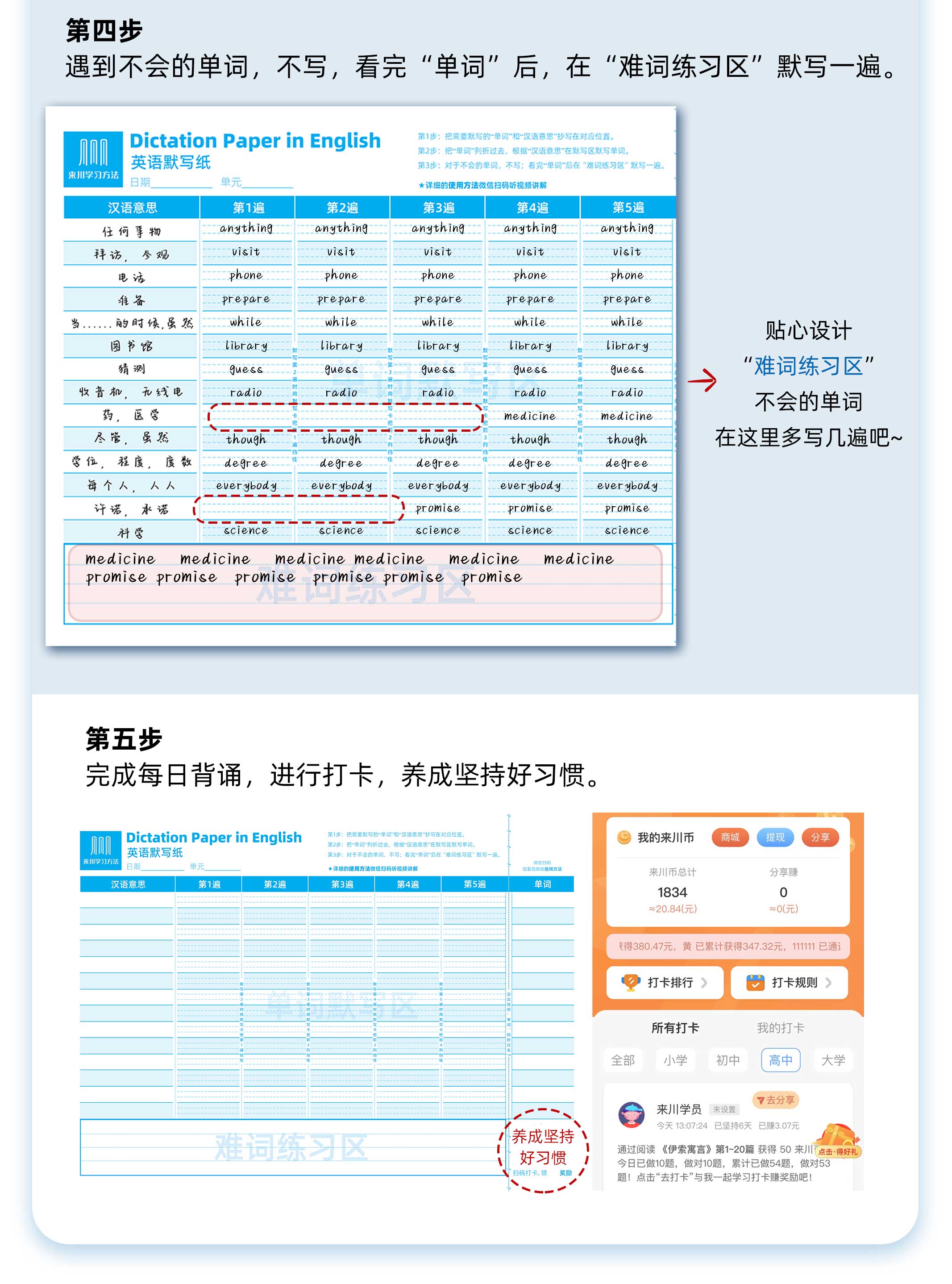Viewport: 952px width, 1284px height.
Task: Select the 大学 filter chip
Action: [x=833, y=1060]
